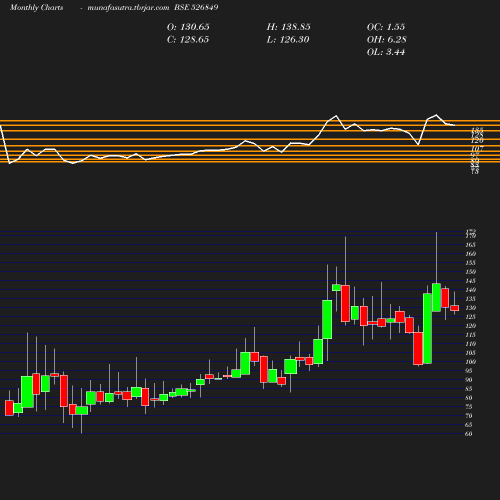Click the 85 price axis label
Image resolution: width=500 pixels, height=500 pixels.
tap(468, 389)
